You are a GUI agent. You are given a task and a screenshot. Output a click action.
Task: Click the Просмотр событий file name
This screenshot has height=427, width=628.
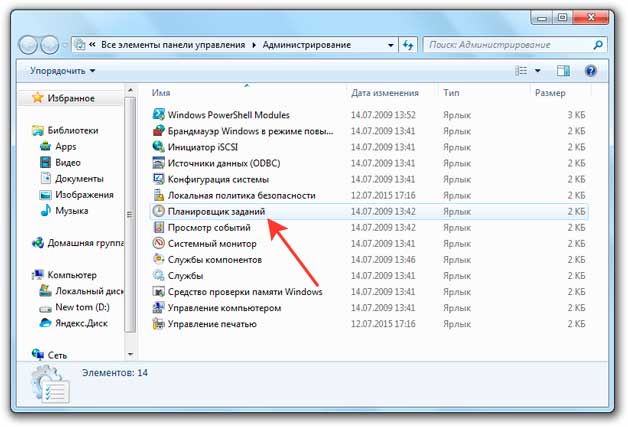[x=209, y=227]
